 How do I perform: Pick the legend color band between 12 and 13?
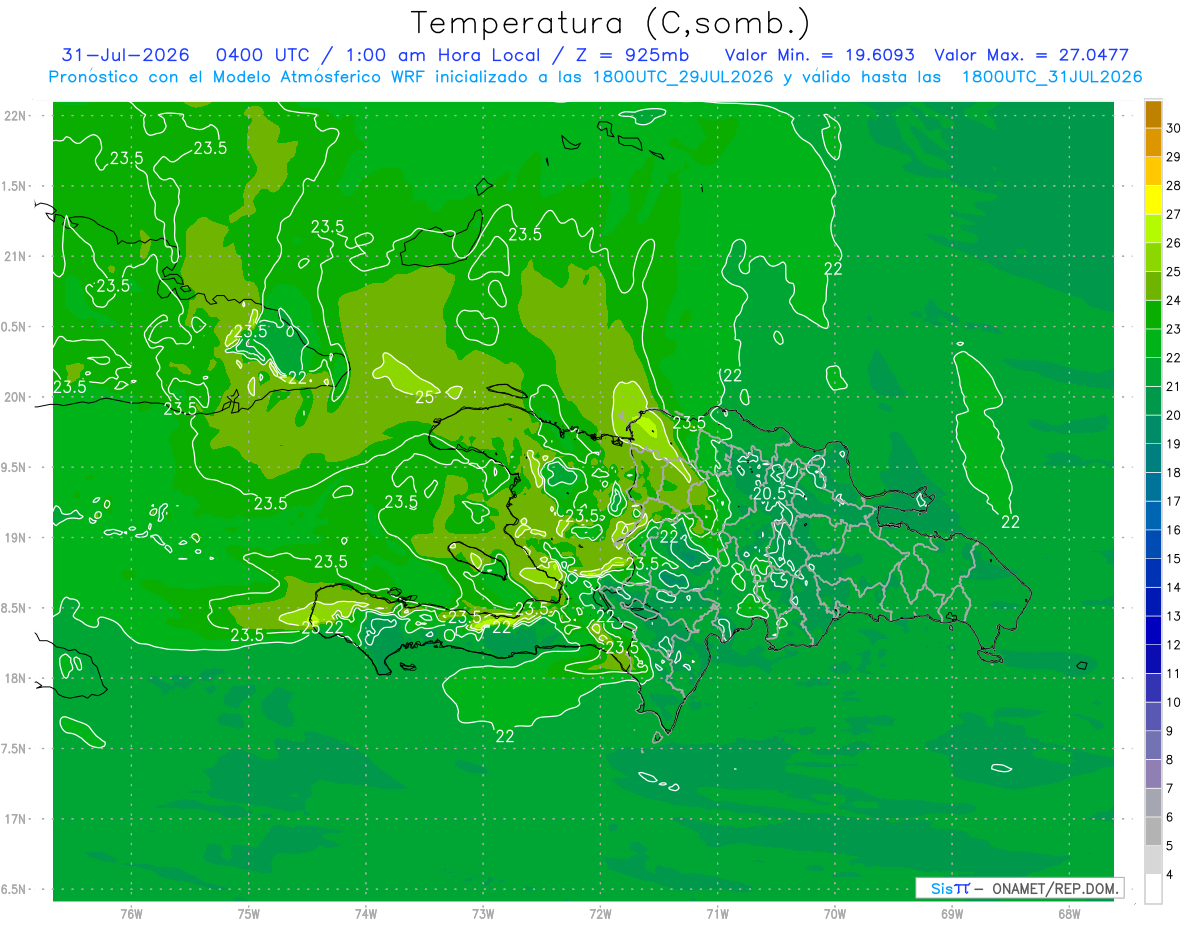[x=1153, y=630]
